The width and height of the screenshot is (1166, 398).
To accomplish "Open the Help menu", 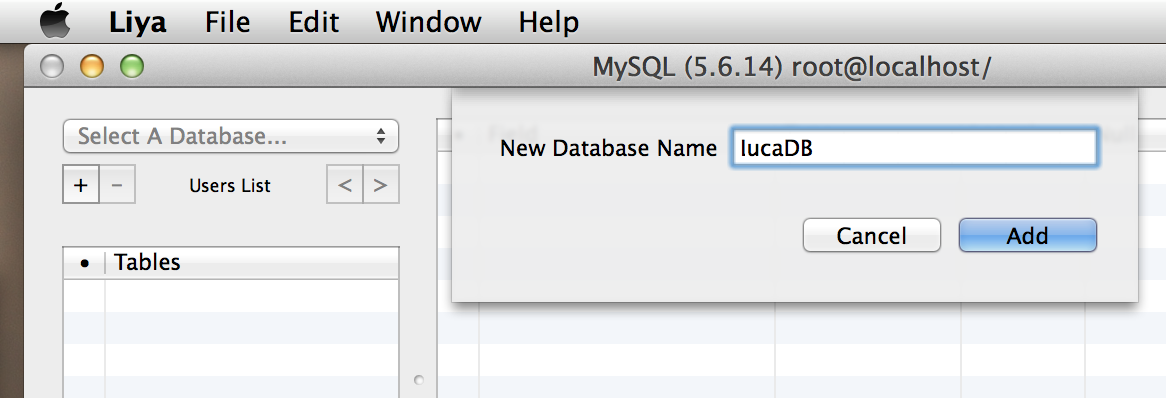I will (x=548, y=22).
